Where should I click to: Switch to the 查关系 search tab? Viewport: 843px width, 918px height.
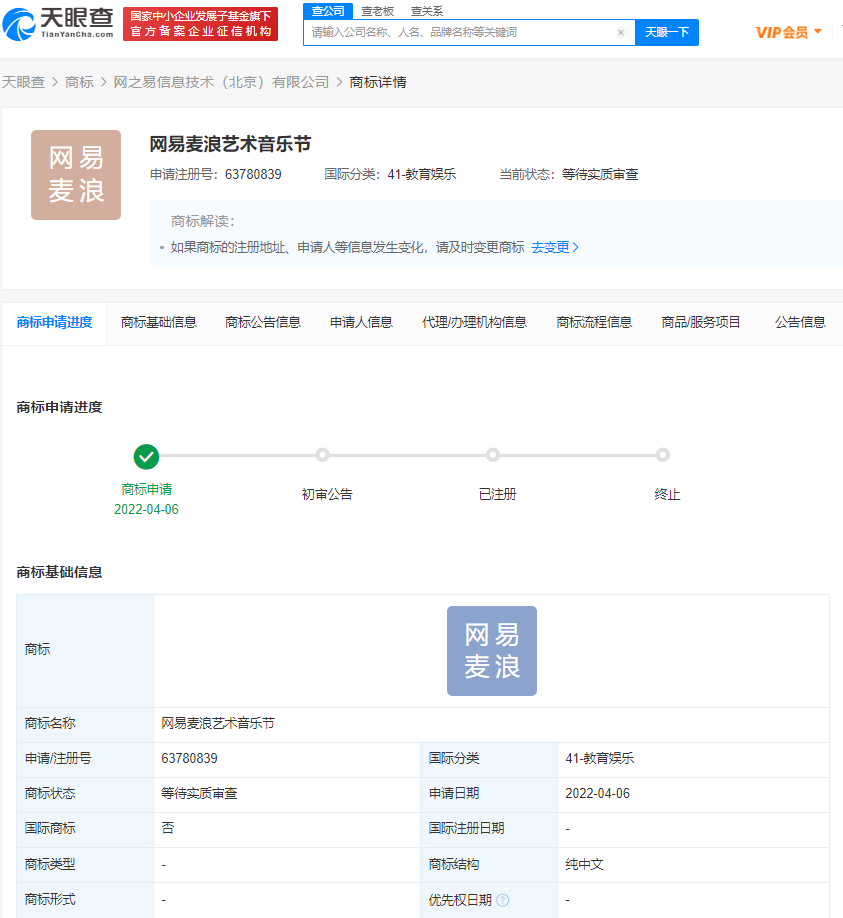click(427, 11)
